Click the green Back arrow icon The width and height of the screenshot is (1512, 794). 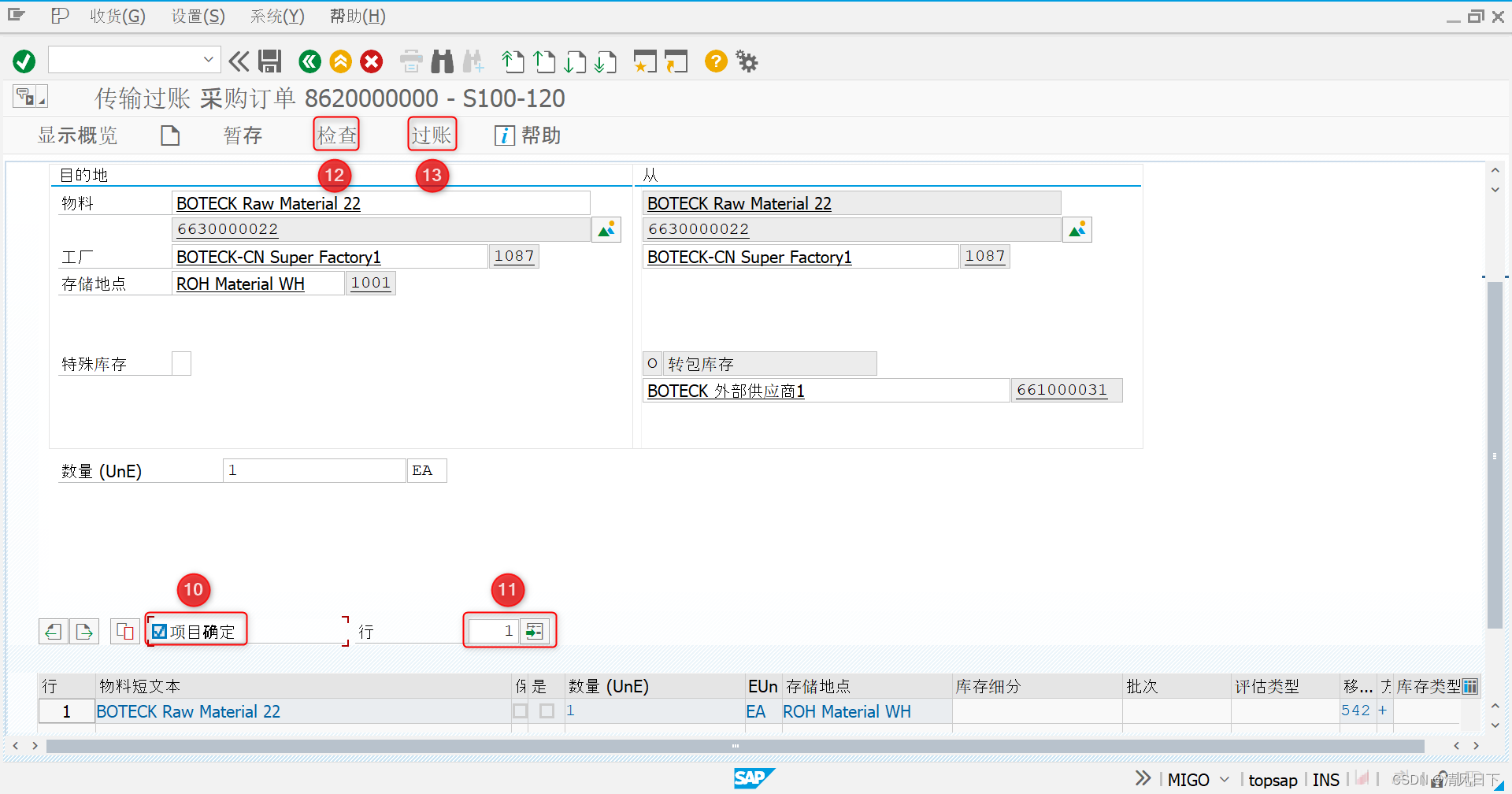click(310, 61)
